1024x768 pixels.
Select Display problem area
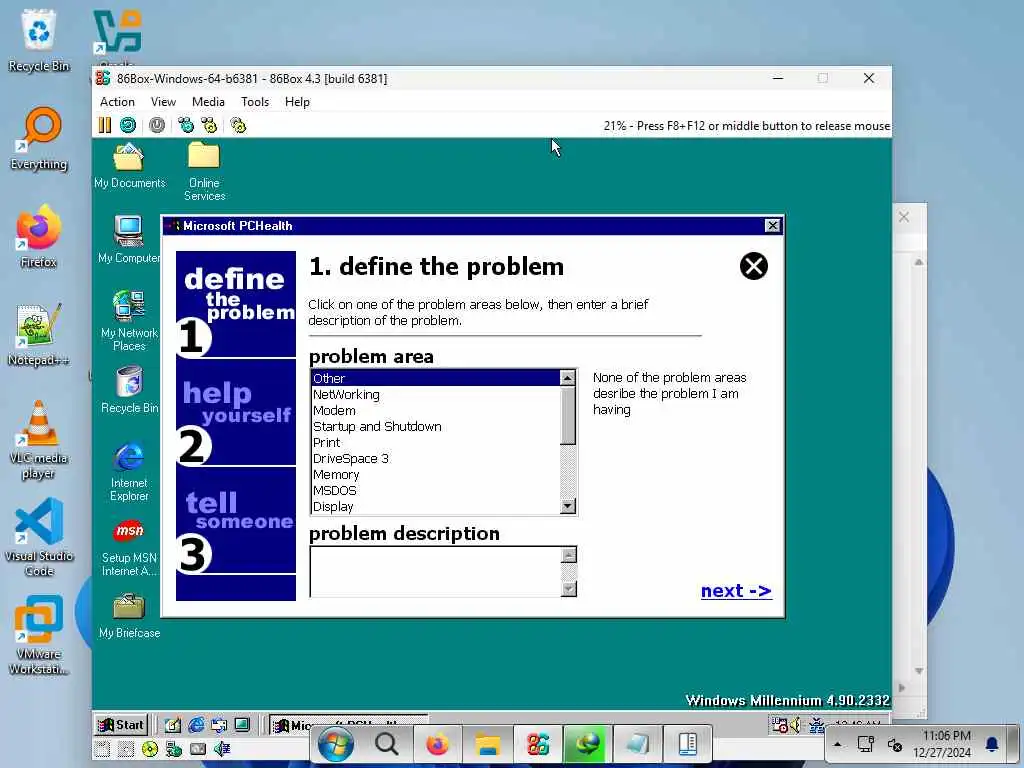(436, 507)
